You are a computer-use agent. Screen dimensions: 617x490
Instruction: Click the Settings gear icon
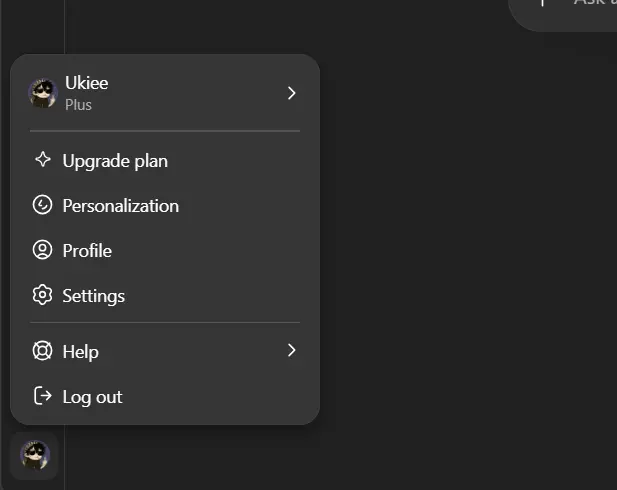[42, 295]
